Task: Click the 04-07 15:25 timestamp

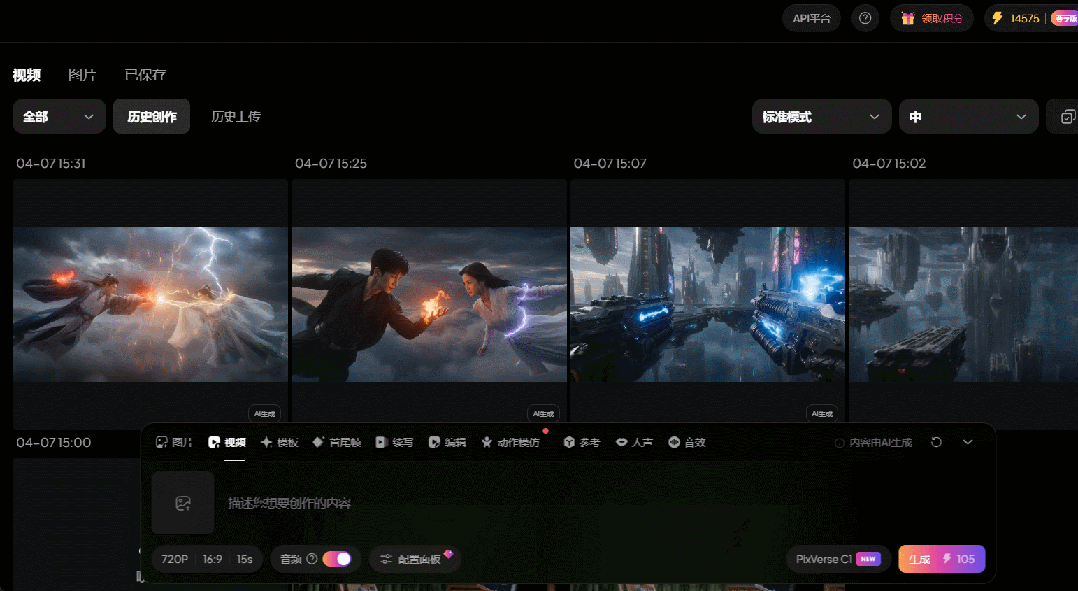Action: tap(331, 164)
